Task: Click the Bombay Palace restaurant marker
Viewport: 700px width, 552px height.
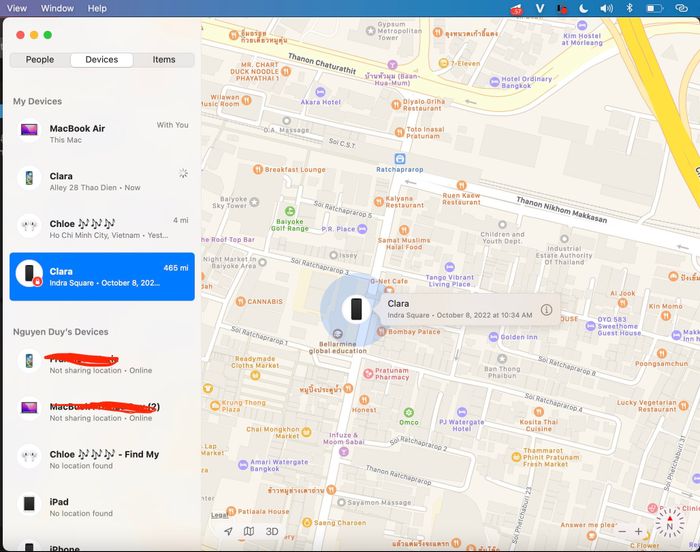Action: (x=381, y=331)
